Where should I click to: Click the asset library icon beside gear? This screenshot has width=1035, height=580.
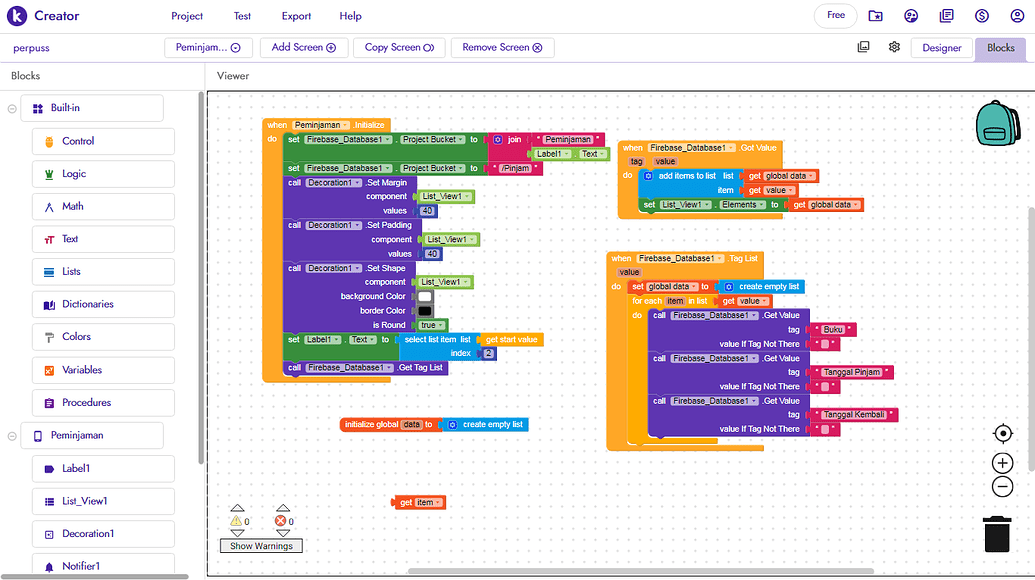tap(863, 47)
